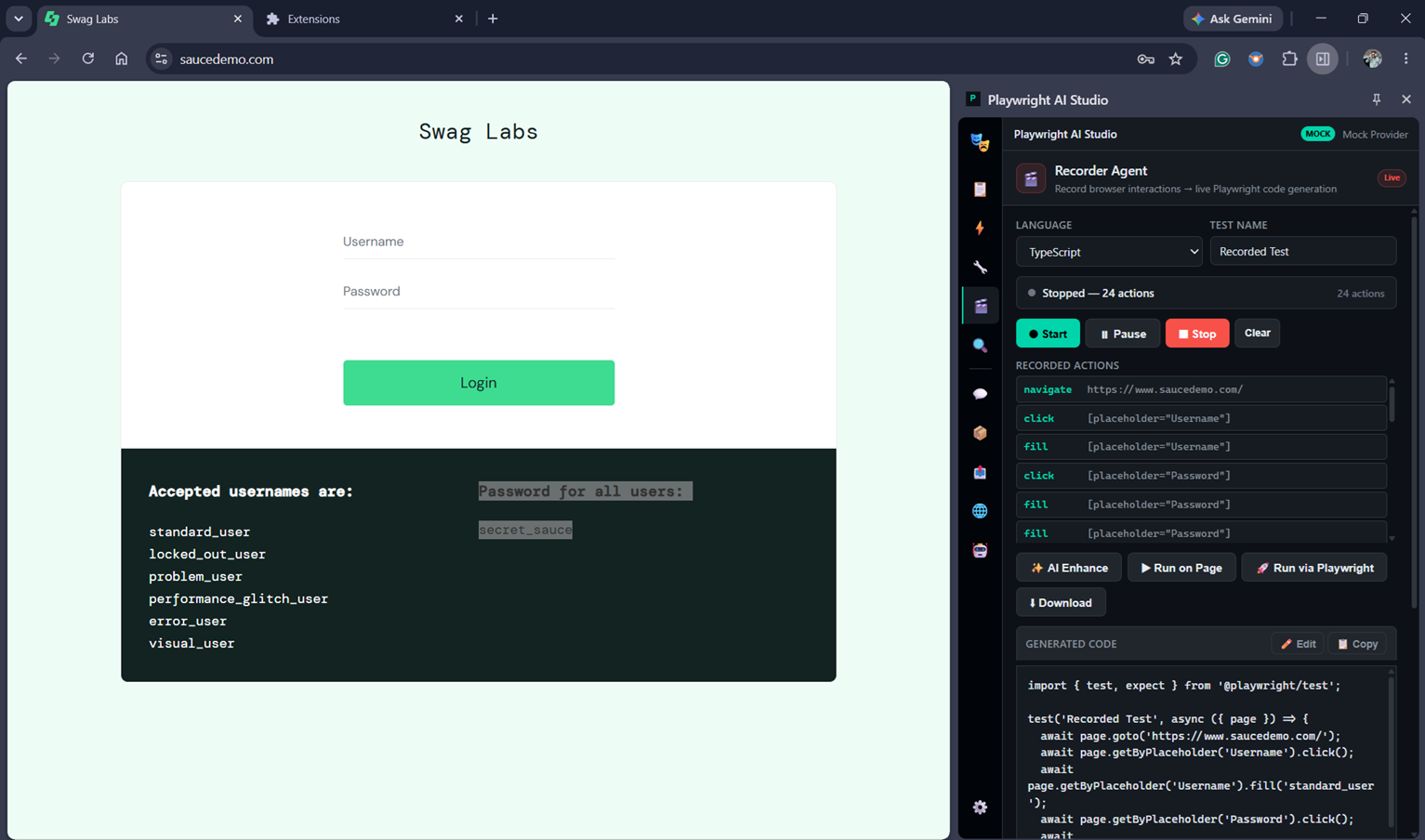Click the green Login button

pos(479,383)
